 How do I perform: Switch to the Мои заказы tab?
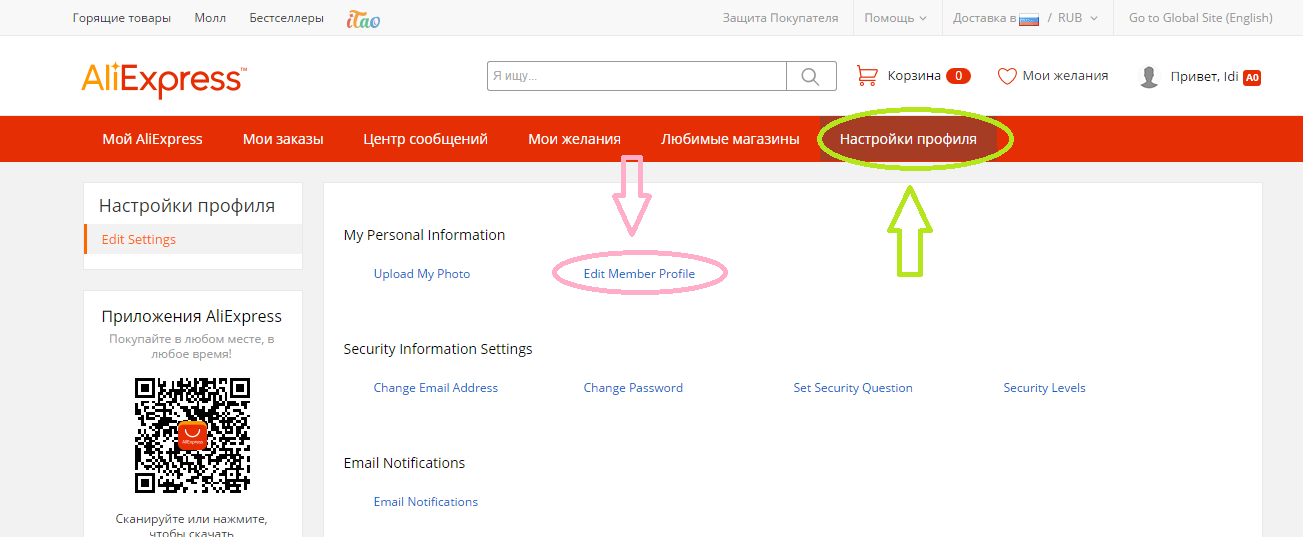[283, 139]
